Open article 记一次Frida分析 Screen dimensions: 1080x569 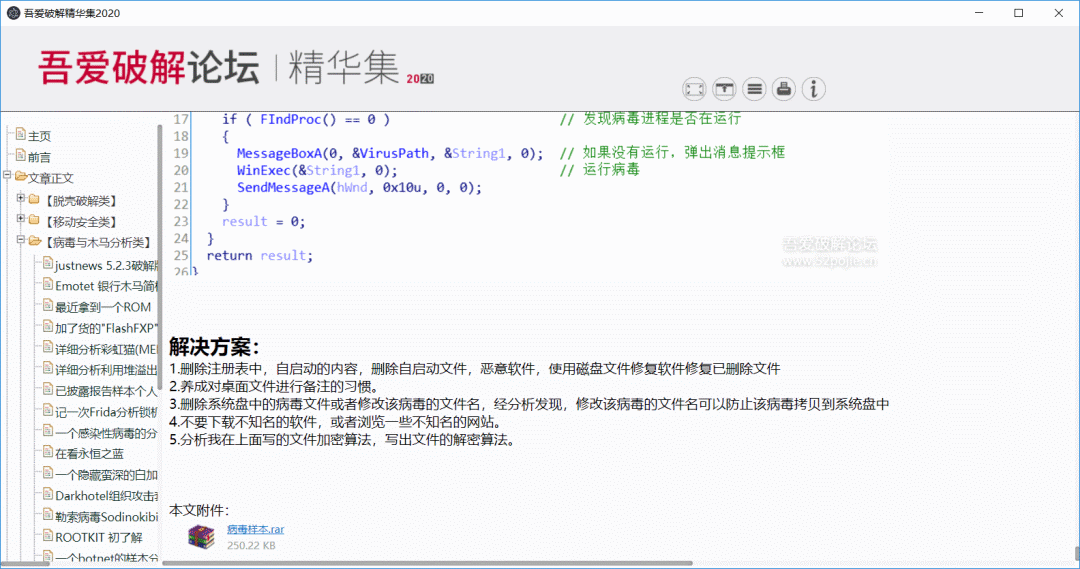[x=106, y=412]
